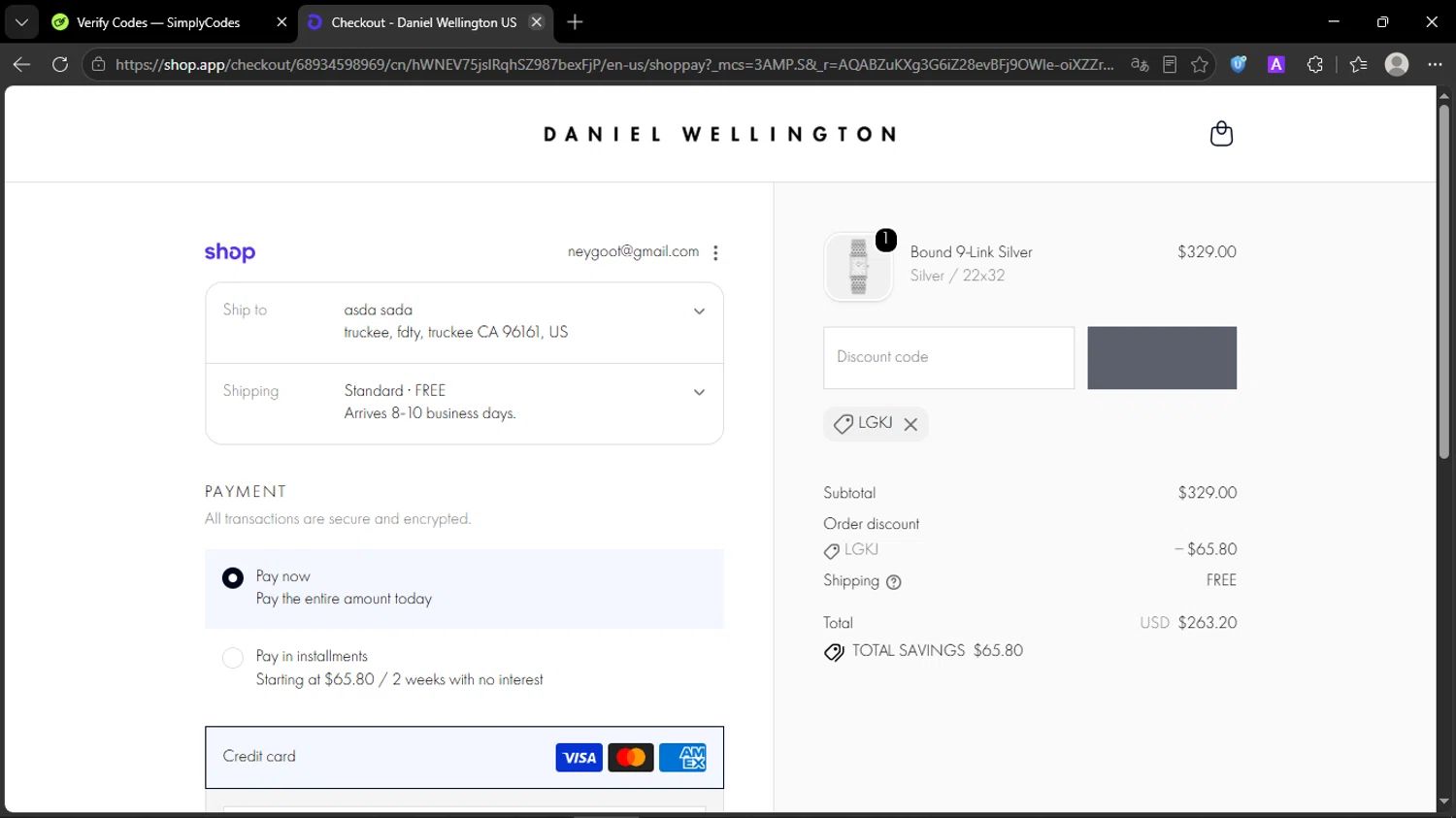Open account options three-dot menu
The height and width of the screenshot is (818, 1456).
[715, 252]
